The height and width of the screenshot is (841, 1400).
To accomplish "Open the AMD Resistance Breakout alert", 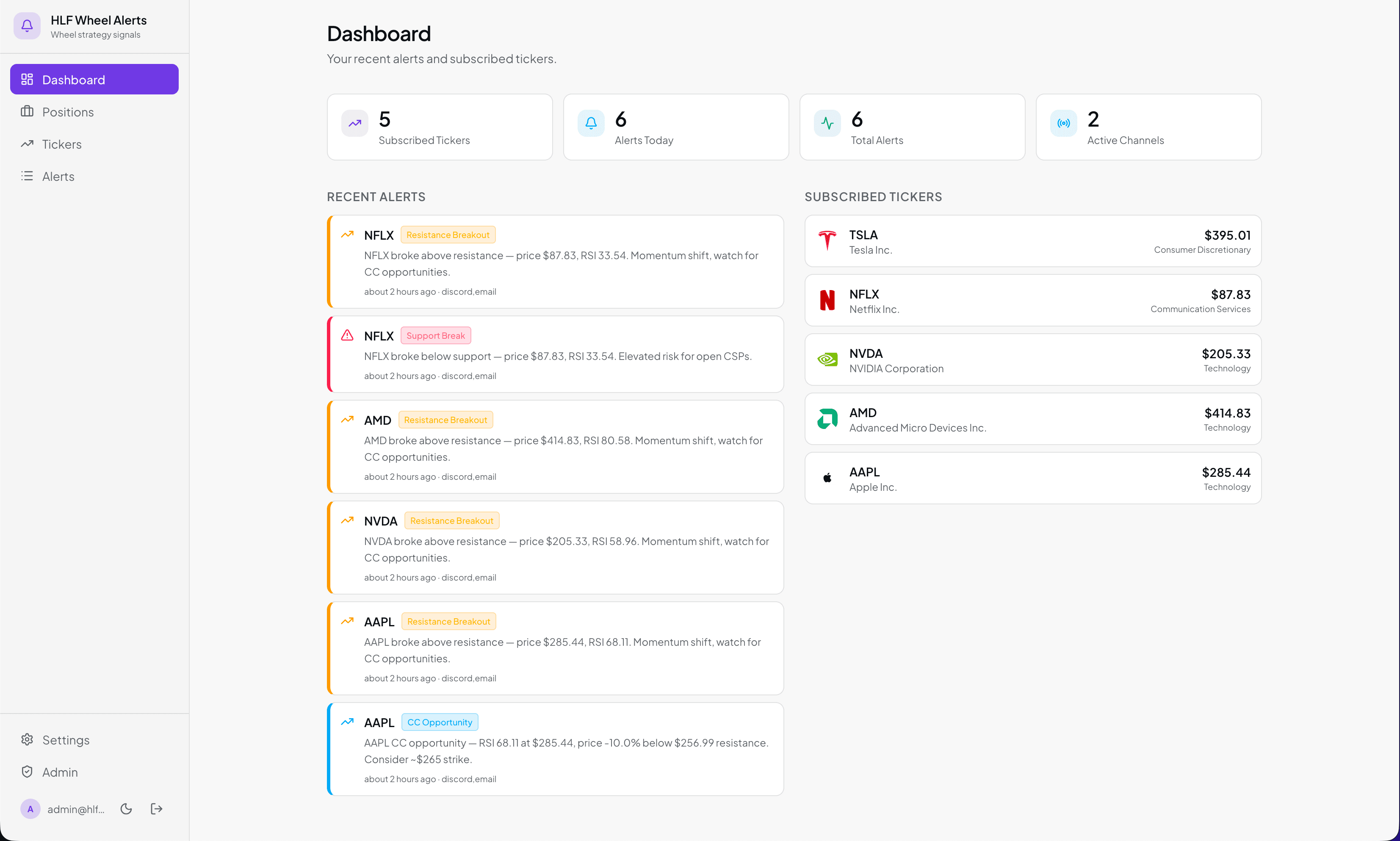I will [x=555, y=447].
